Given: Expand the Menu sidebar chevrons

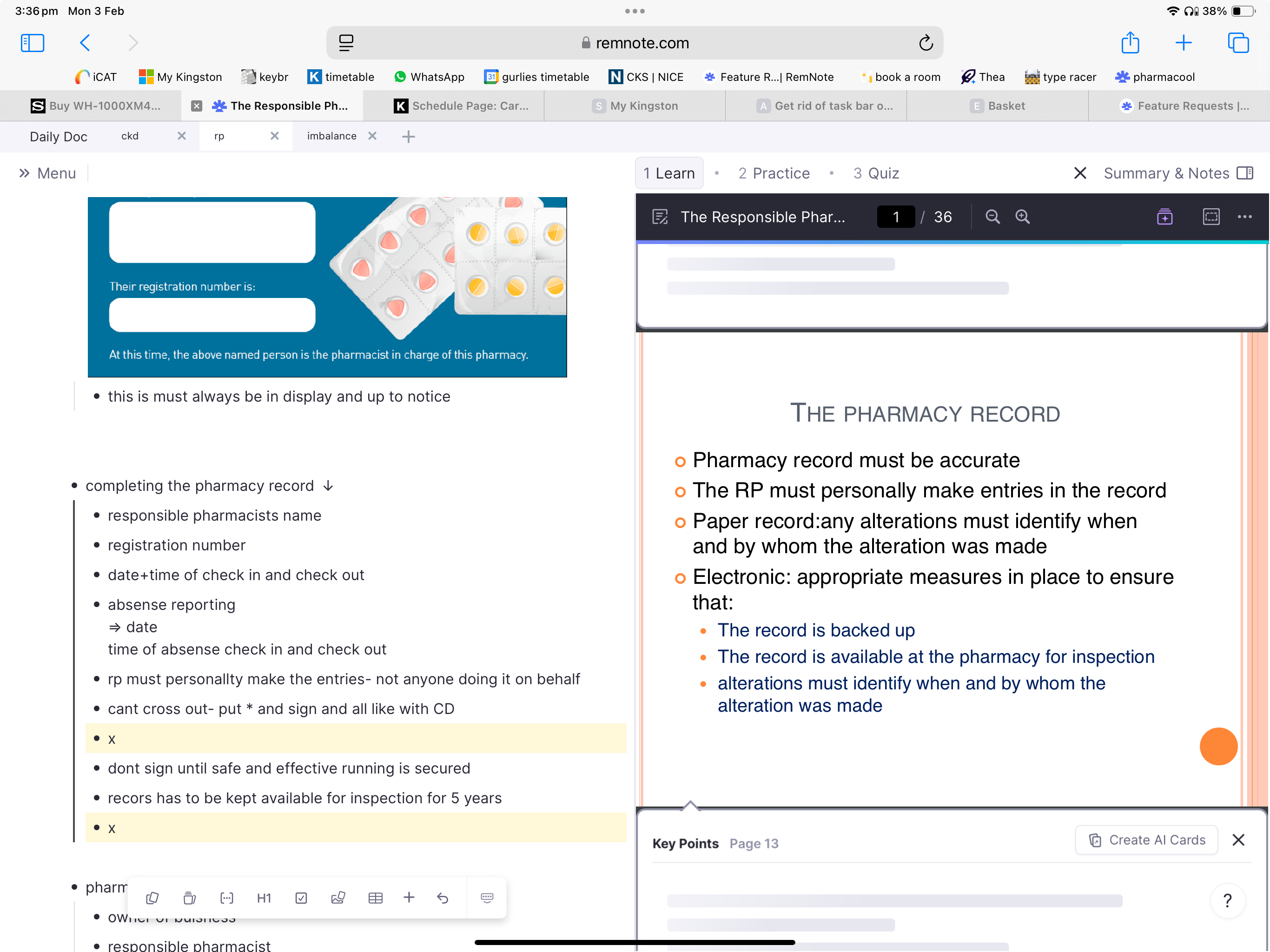Looking at the screenshot, I should coord(24,173).
